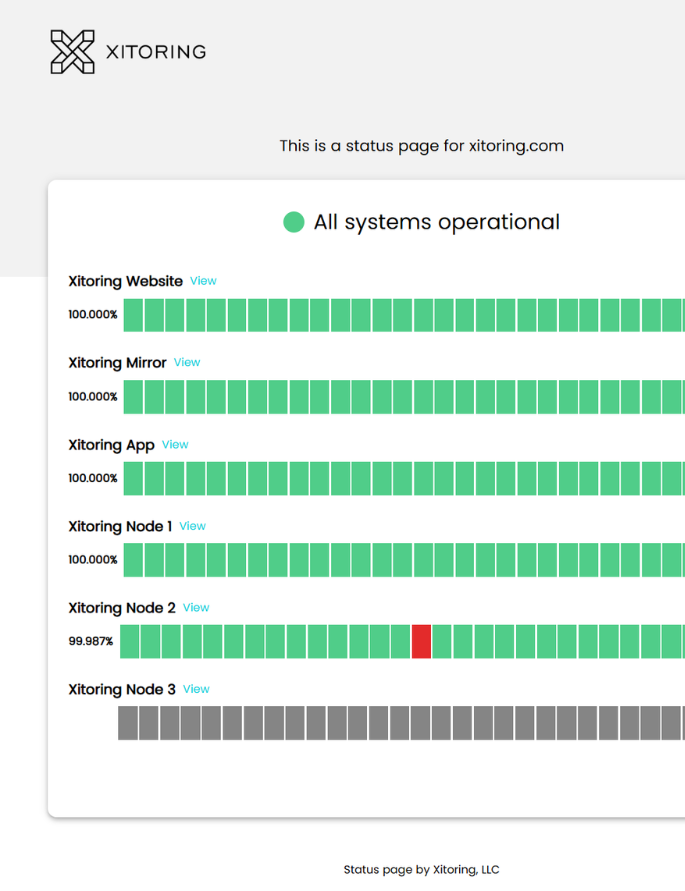Click the Xitoring Node 3 heading

[x=122, y=689]
